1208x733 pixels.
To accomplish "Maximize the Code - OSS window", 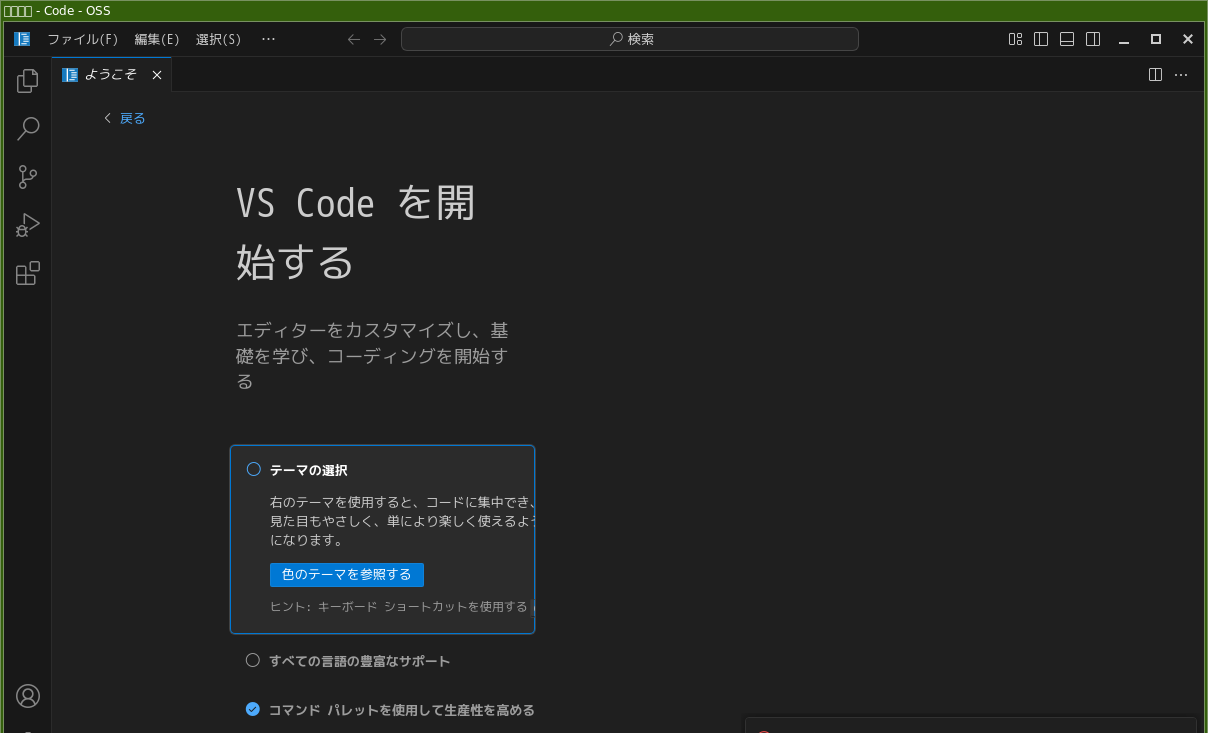I will click(x=1156, y=39).
